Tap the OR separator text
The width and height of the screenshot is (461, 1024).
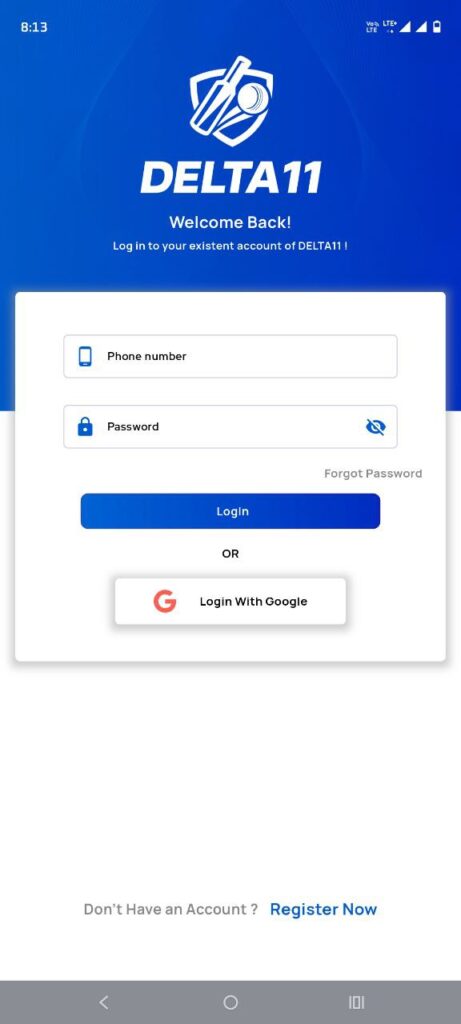click(230, 554)
